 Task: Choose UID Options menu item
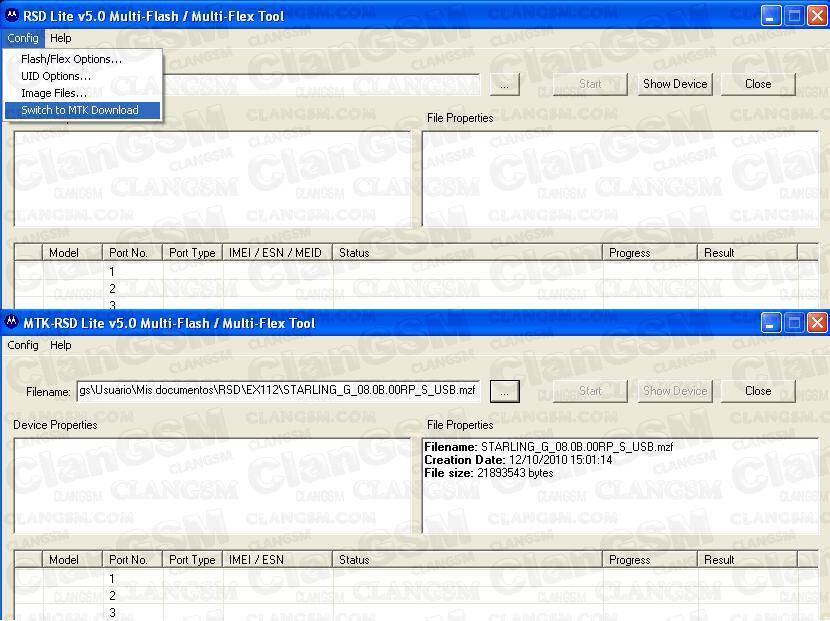coord(56,76)
